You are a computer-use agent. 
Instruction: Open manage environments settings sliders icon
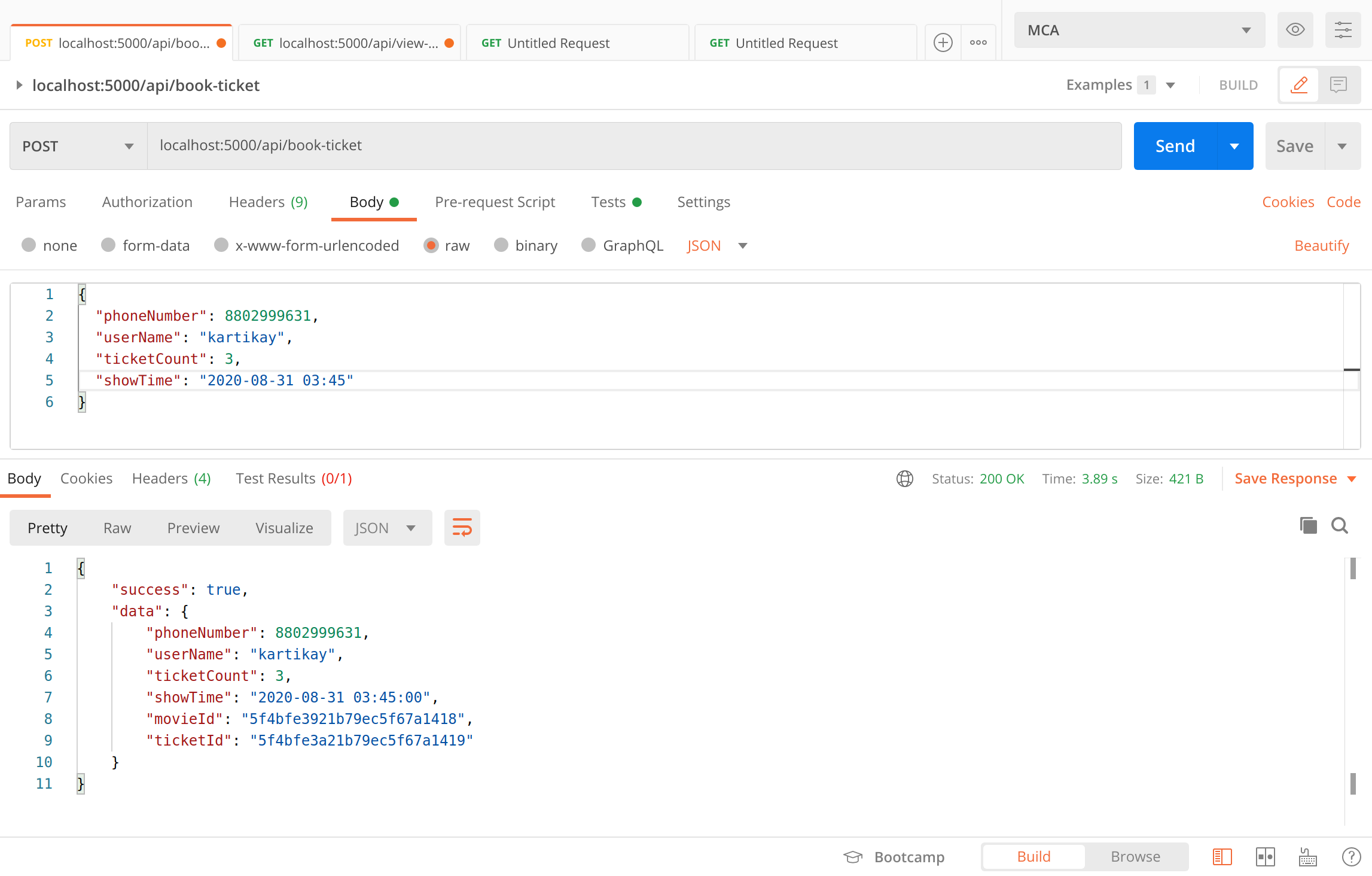coord(1343,30)
